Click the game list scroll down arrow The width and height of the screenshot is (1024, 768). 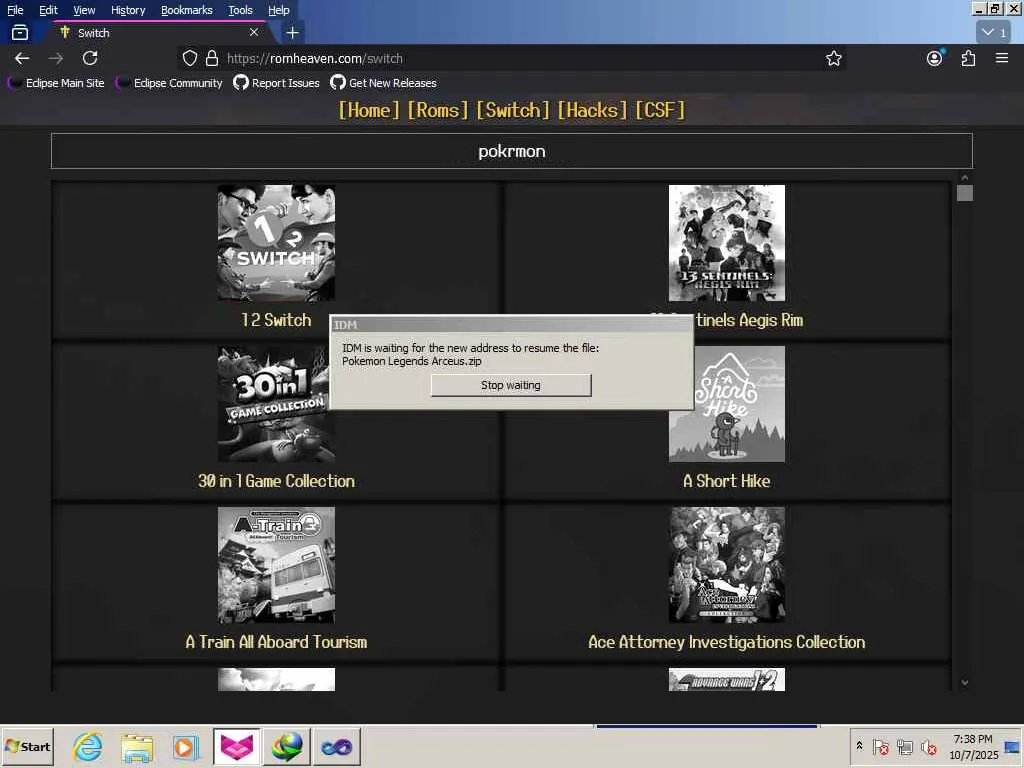(965, 683)
